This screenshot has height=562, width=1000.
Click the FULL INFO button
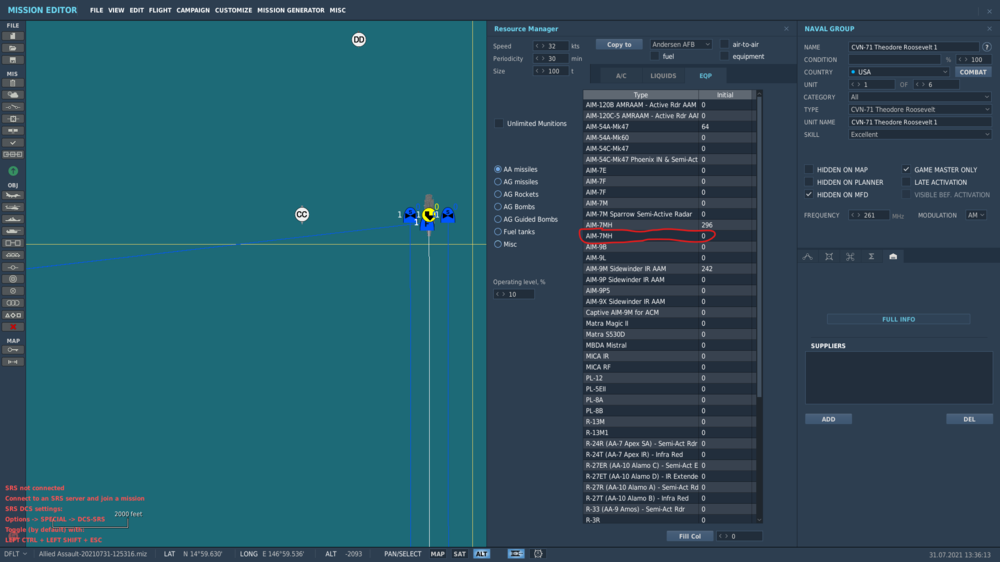coord(899,319)
